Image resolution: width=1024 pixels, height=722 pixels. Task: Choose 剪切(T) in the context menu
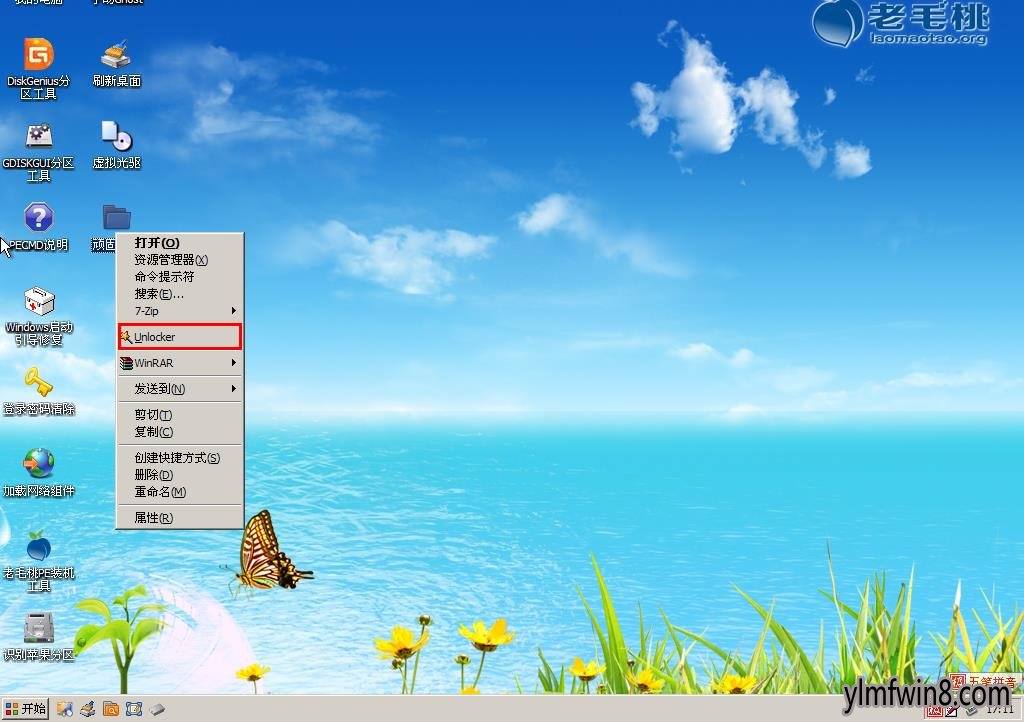click(x=180, y=415)
